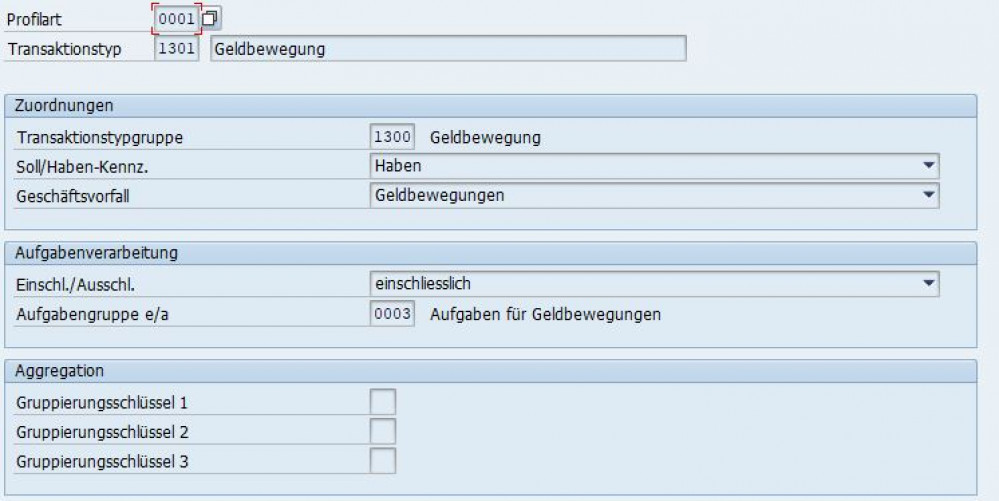Expand the Geschäftsvorfall dropdown arrow

tap(929, 195)
